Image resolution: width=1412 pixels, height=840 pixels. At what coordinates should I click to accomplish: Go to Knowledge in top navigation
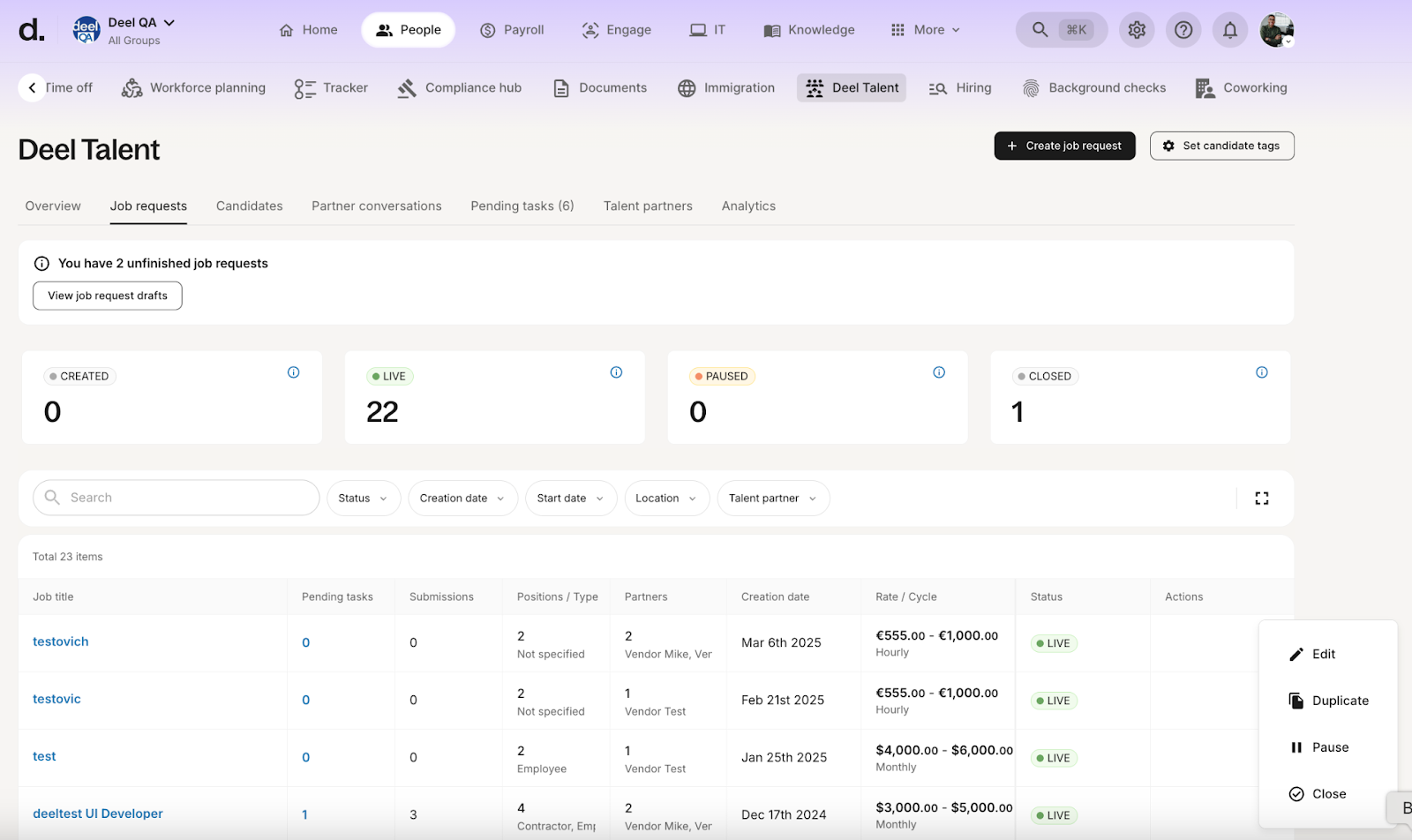809,30
